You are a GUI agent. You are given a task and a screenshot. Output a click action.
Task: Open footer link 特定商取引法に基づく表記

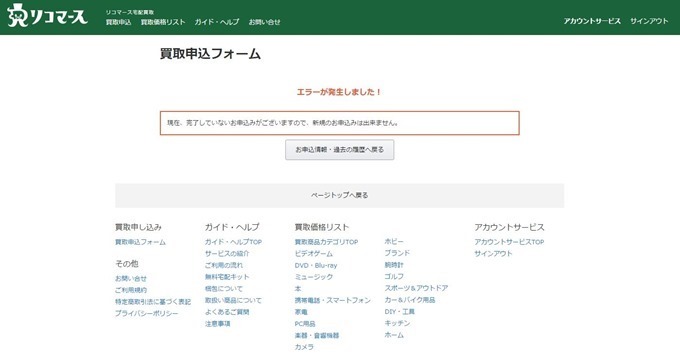(x=153, y=302)
